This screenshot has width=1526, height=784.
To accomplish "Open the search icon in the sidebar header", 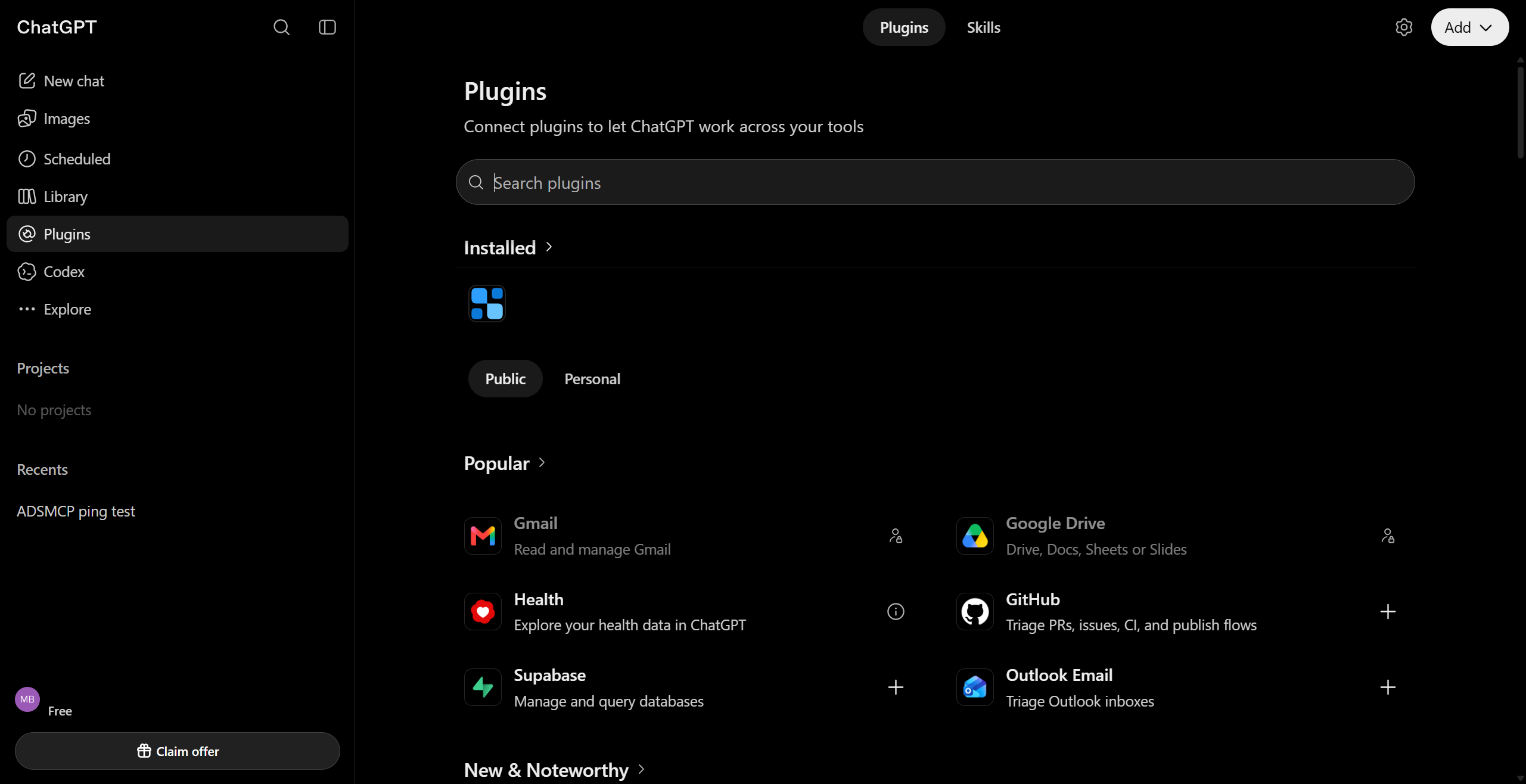I will coord(281,27).
